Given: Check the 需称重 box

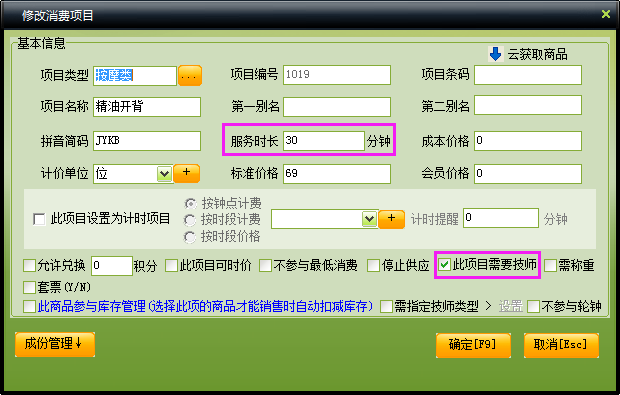Looking at the screenshot, I should tap(550, 265).
